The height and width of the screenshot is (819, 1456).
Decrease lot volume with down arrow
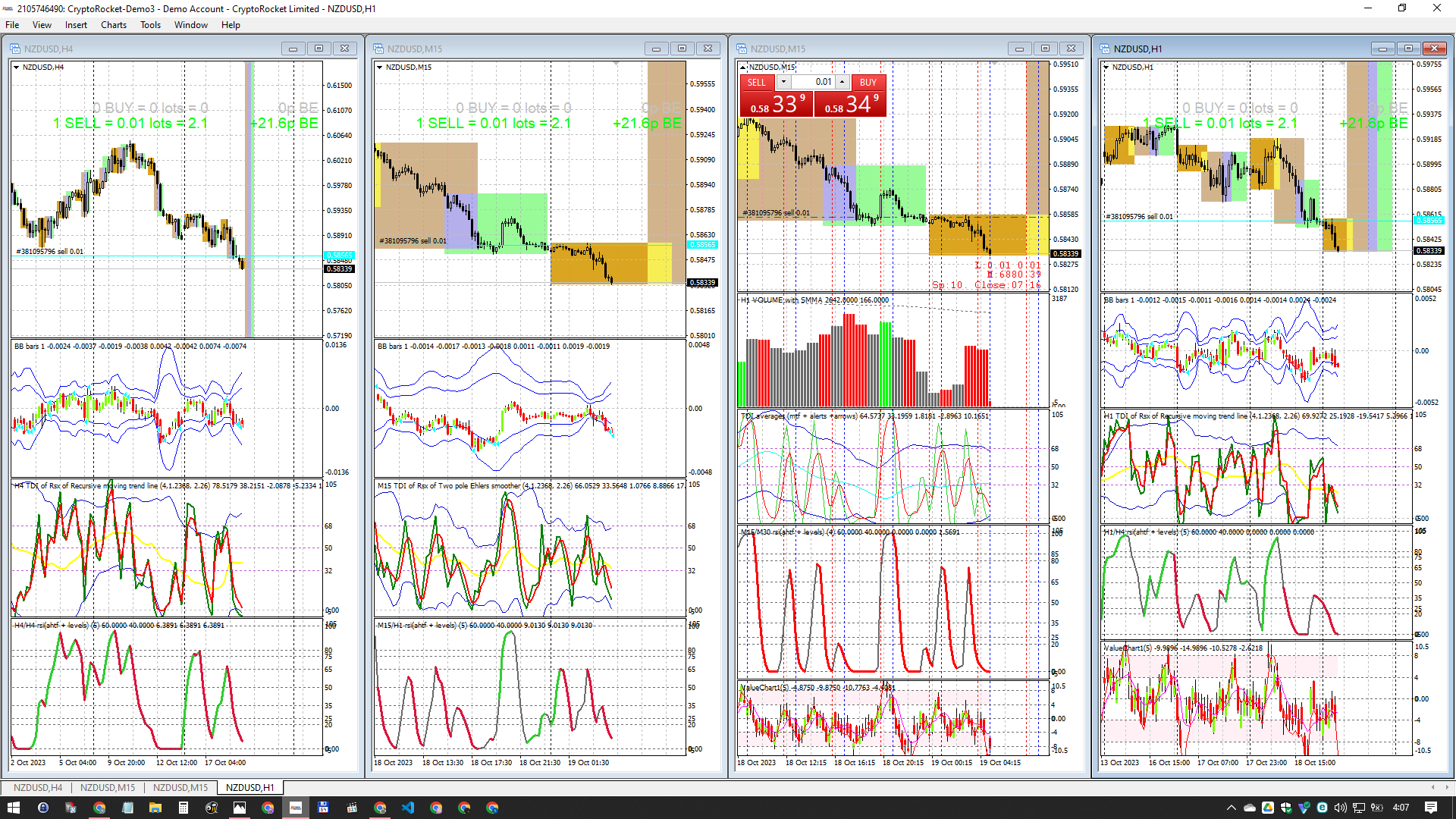783,82
